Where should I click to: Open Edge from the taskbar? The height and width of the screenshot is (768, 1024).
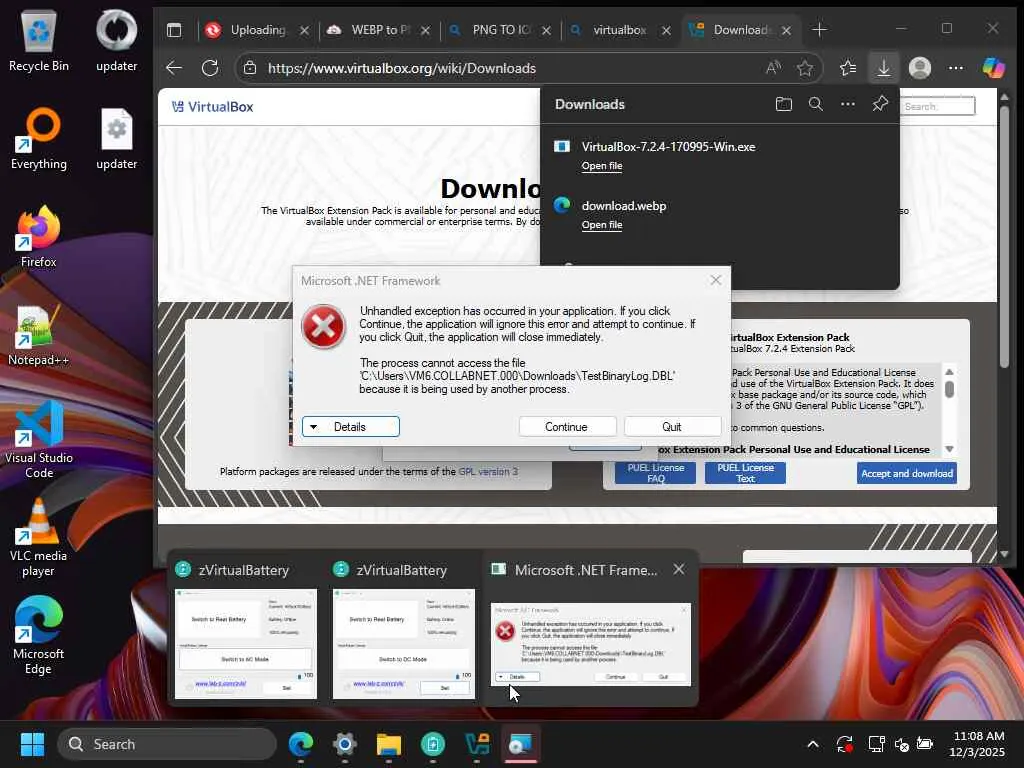coord(301,744)
